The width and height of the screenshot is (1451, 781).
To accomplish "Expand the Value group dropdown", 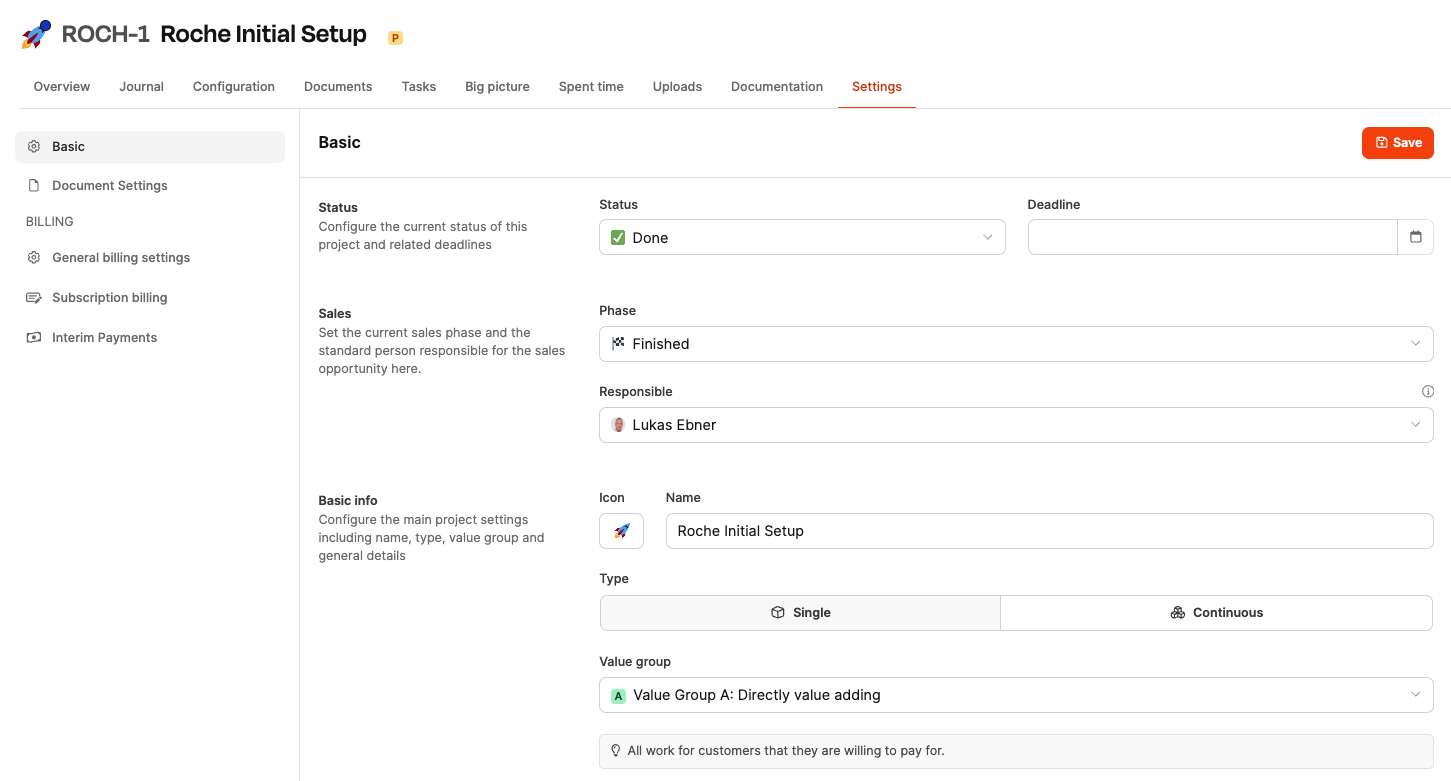I will (x=1015, y=695).
